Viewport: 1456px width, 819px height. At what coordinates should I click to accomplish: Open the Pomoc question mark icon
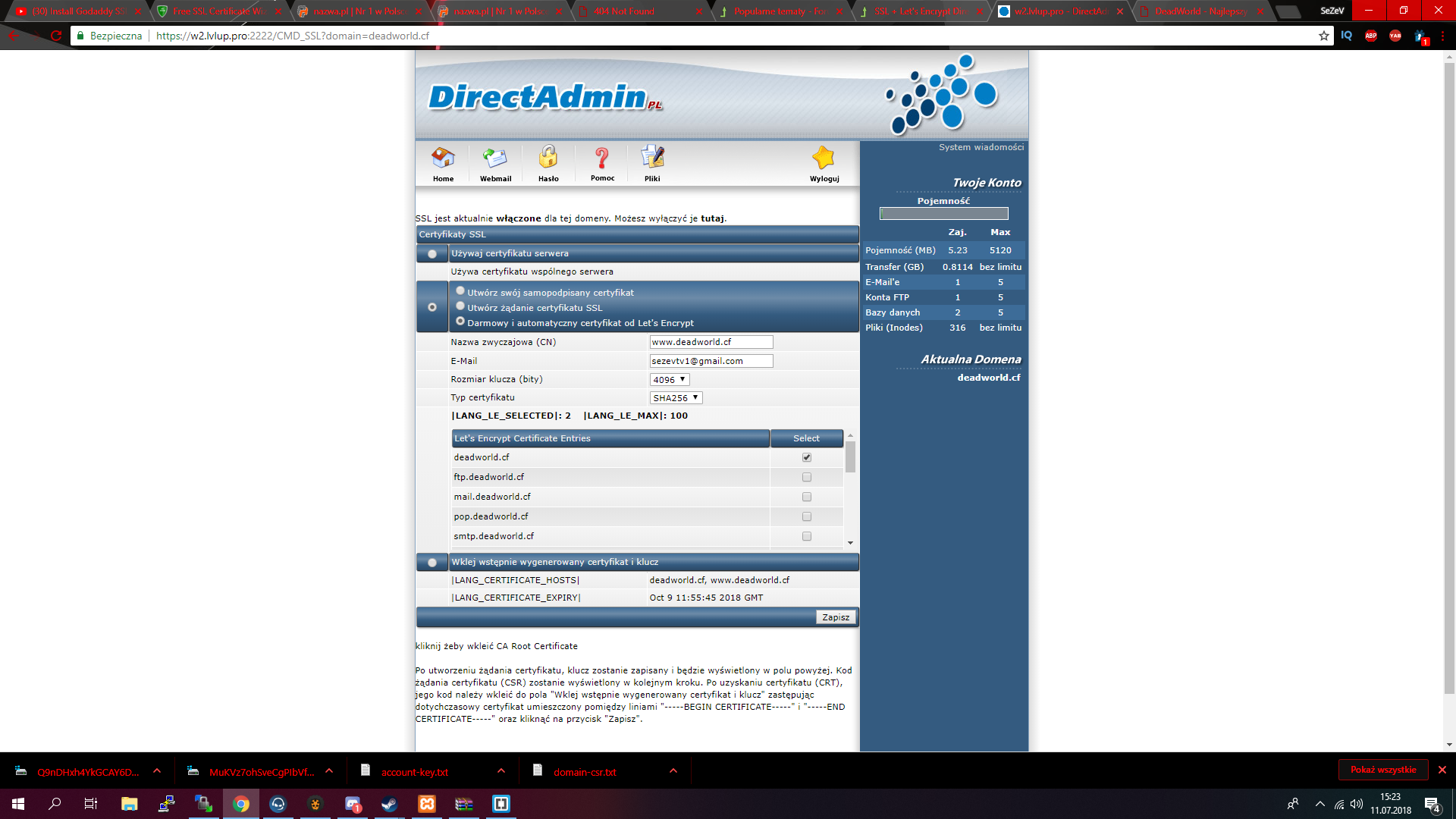point(602,158)
